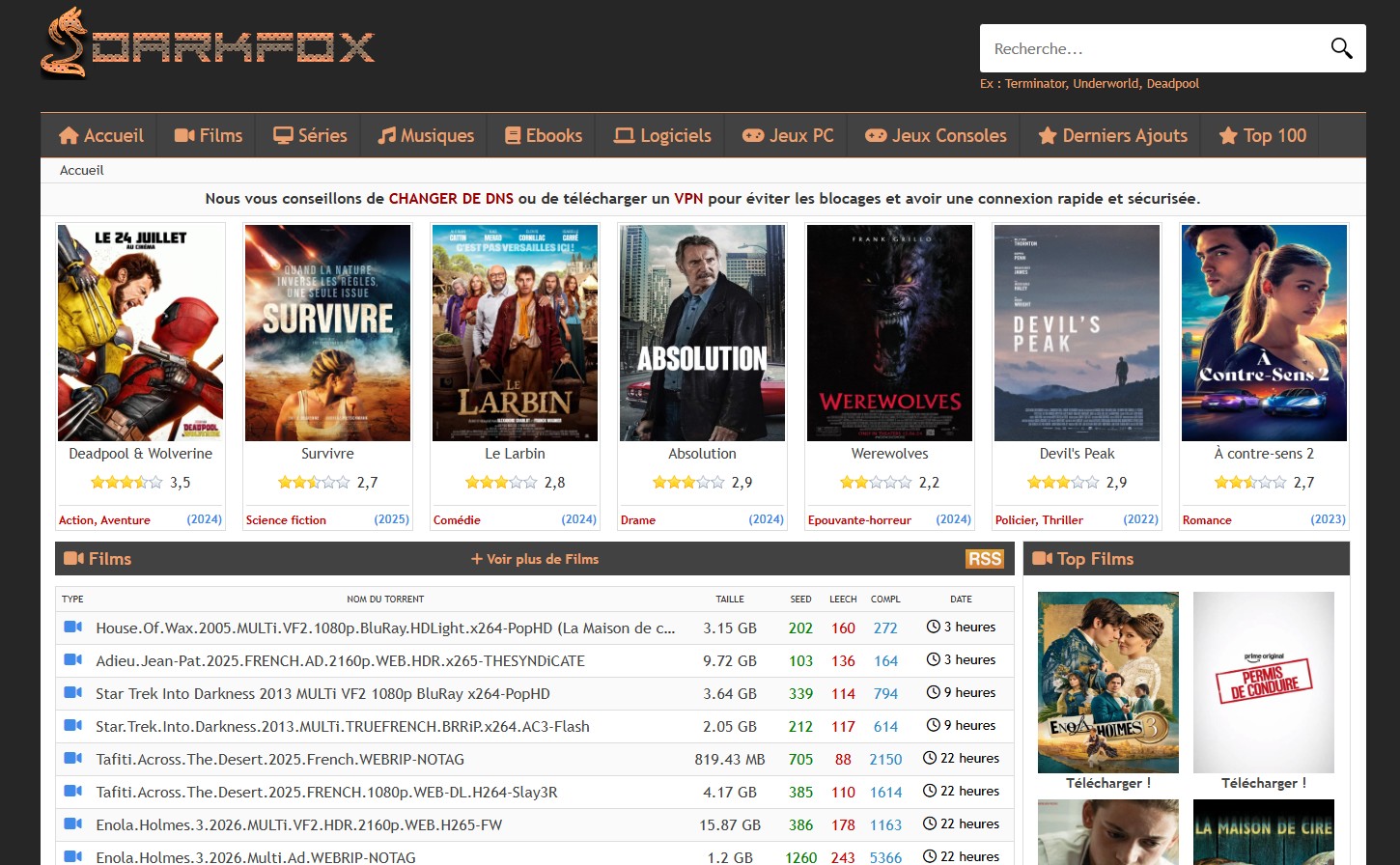Click the camera icon in the Films section header

click(73, 559)
